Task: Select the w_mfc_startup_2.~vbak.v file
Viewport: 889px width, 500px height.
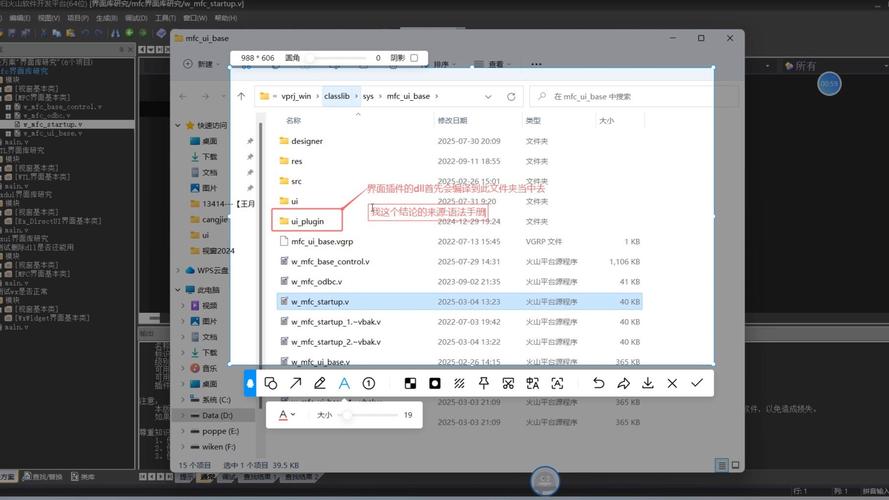Action: pos(336,342)
